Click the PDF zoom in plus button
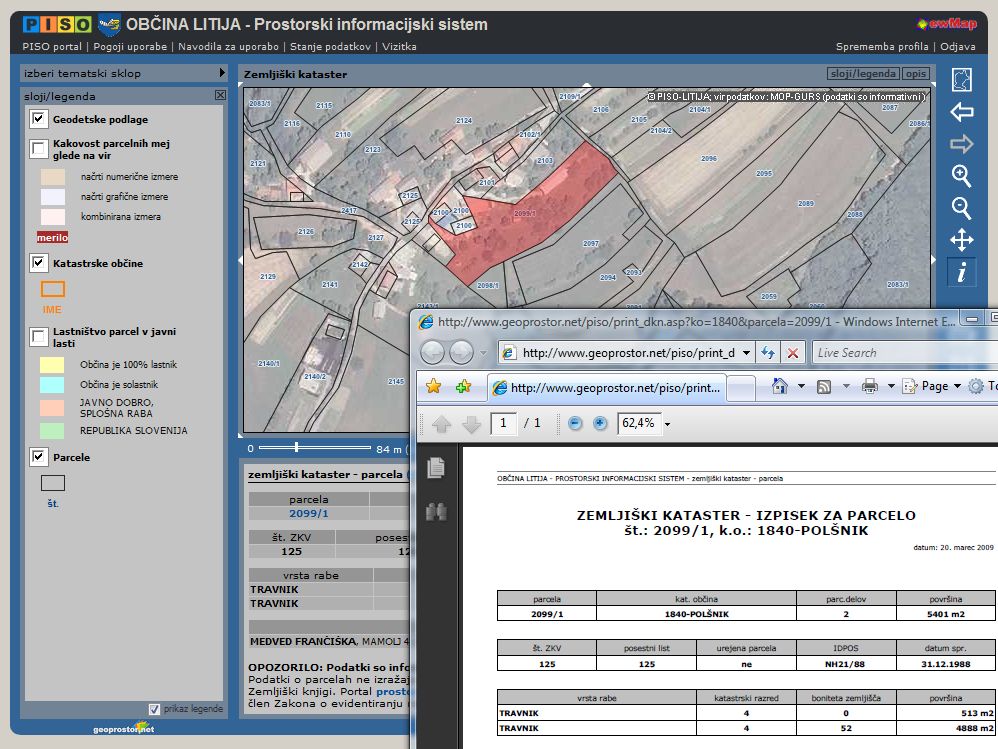Image resolution: width=998 pixels, height=749 pixels. tap(600, 423)
